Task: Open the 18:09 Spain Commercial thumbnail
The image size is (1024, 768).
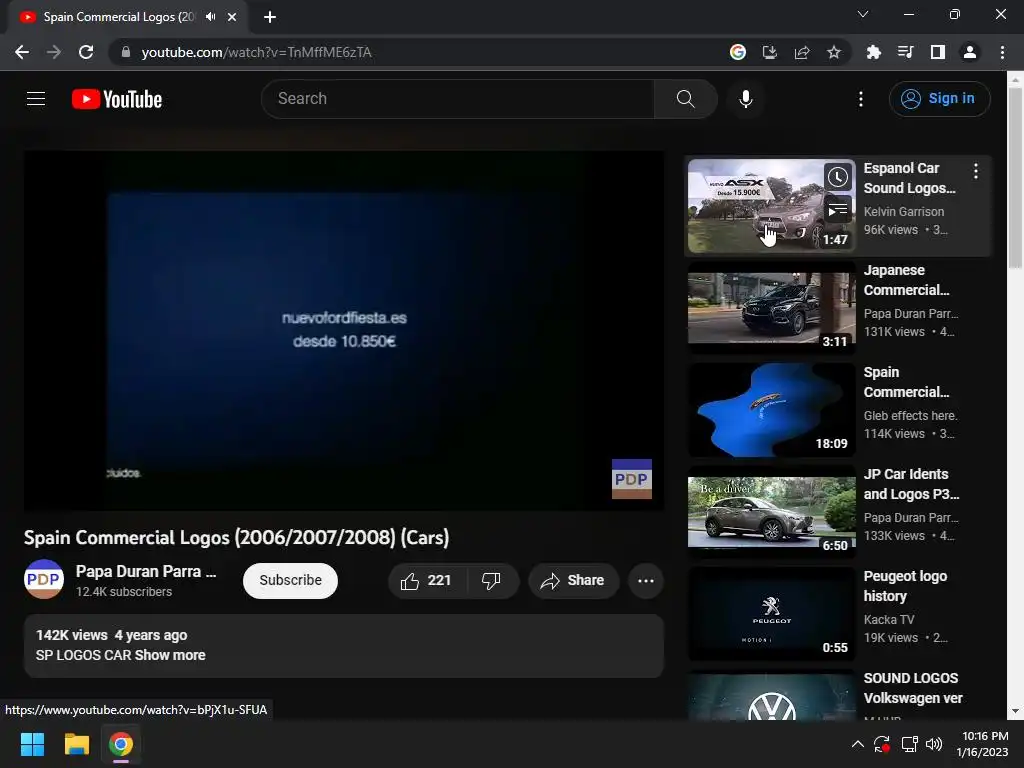Action: point(771,409)
